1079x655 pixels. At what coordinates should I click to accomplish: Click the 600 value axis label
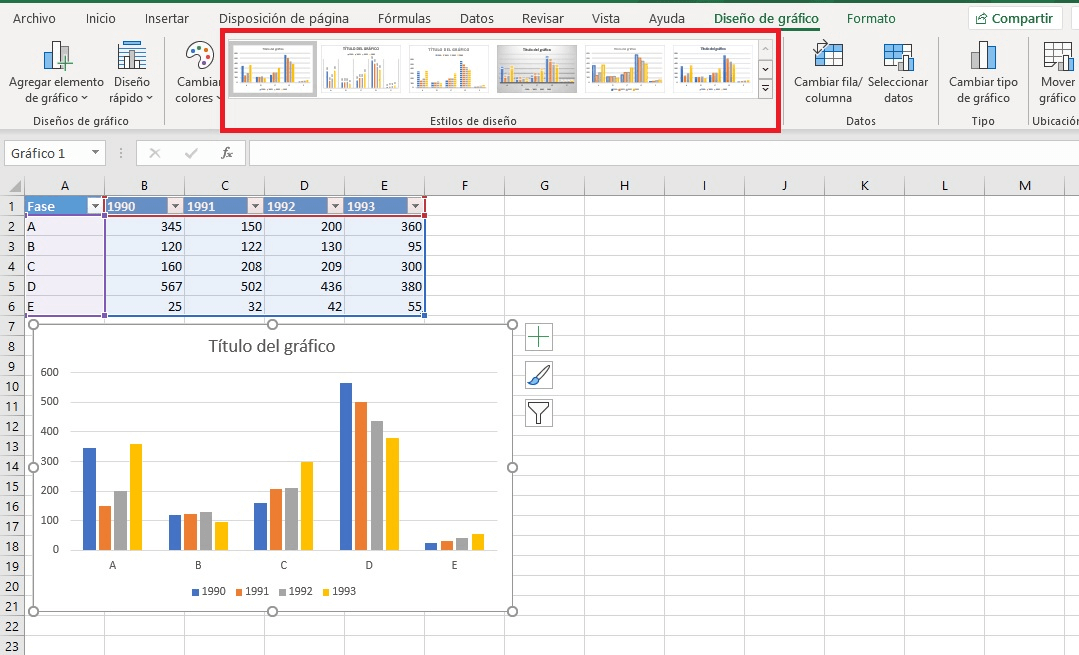(50, 372)
